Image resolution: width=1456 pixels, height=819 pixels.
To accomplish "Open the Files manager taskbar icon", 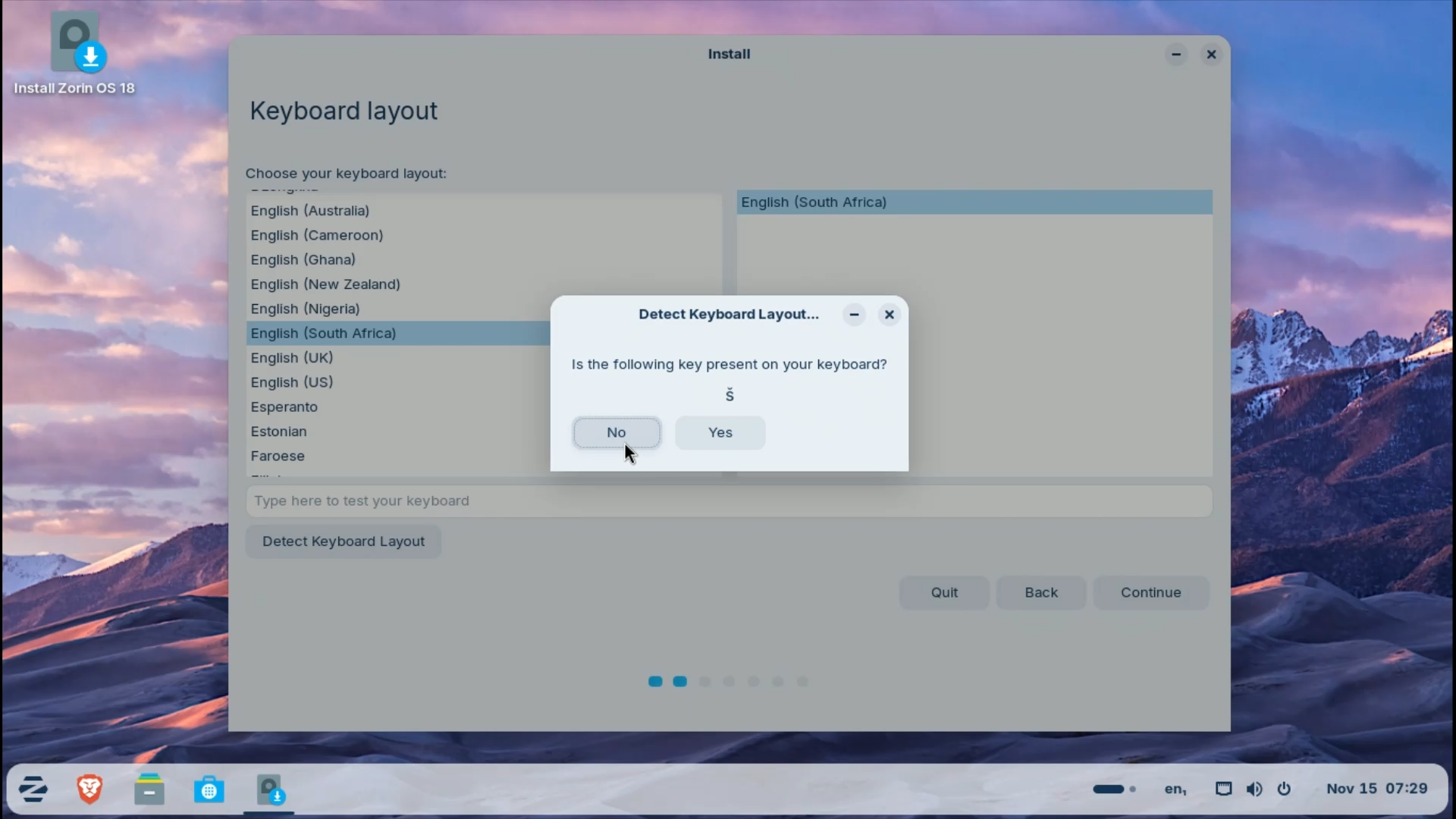I will [149, 789].
